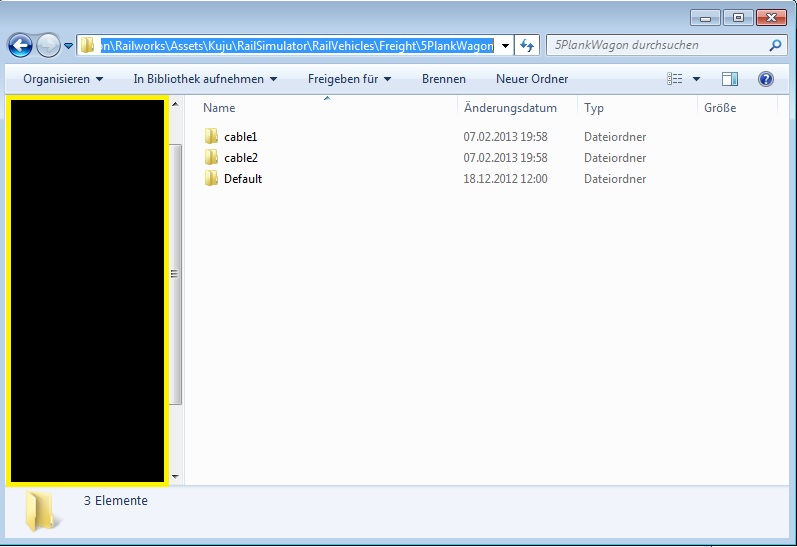
Task: Sort by the Name column header
Action: point(219,108)
